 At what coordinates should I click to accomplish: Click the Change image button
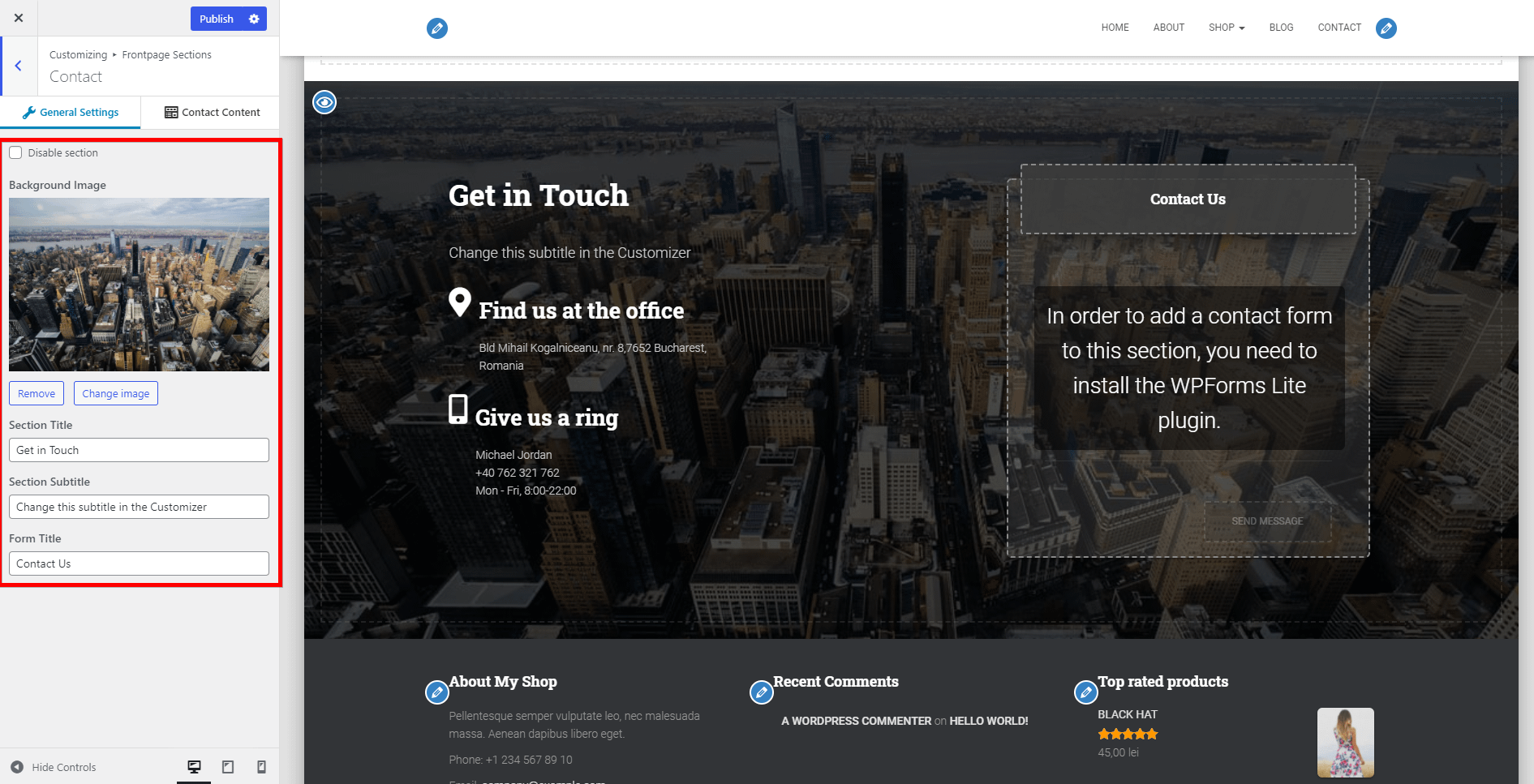[x=116, y=393]
